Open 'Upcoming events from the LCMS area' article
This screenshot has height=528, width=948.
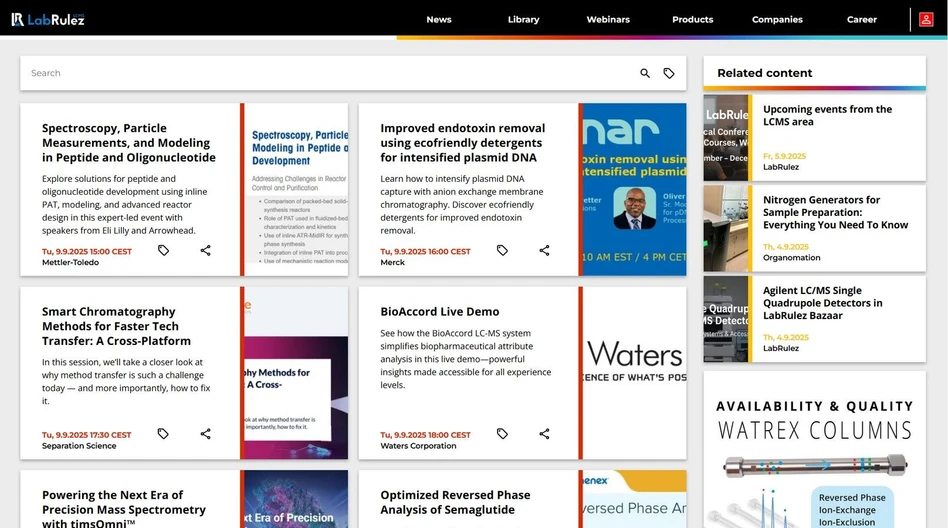(x=827, y=116)
